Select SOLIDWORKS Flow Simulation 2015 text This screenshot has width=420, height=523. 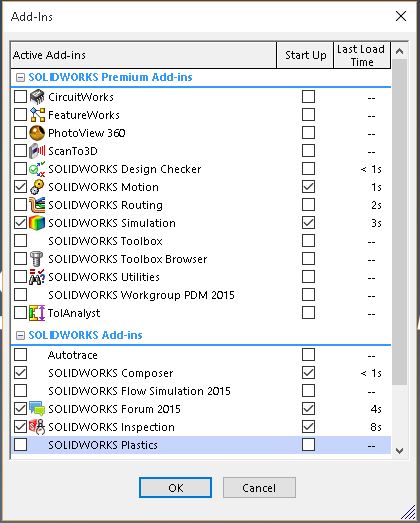pos(139,391)
